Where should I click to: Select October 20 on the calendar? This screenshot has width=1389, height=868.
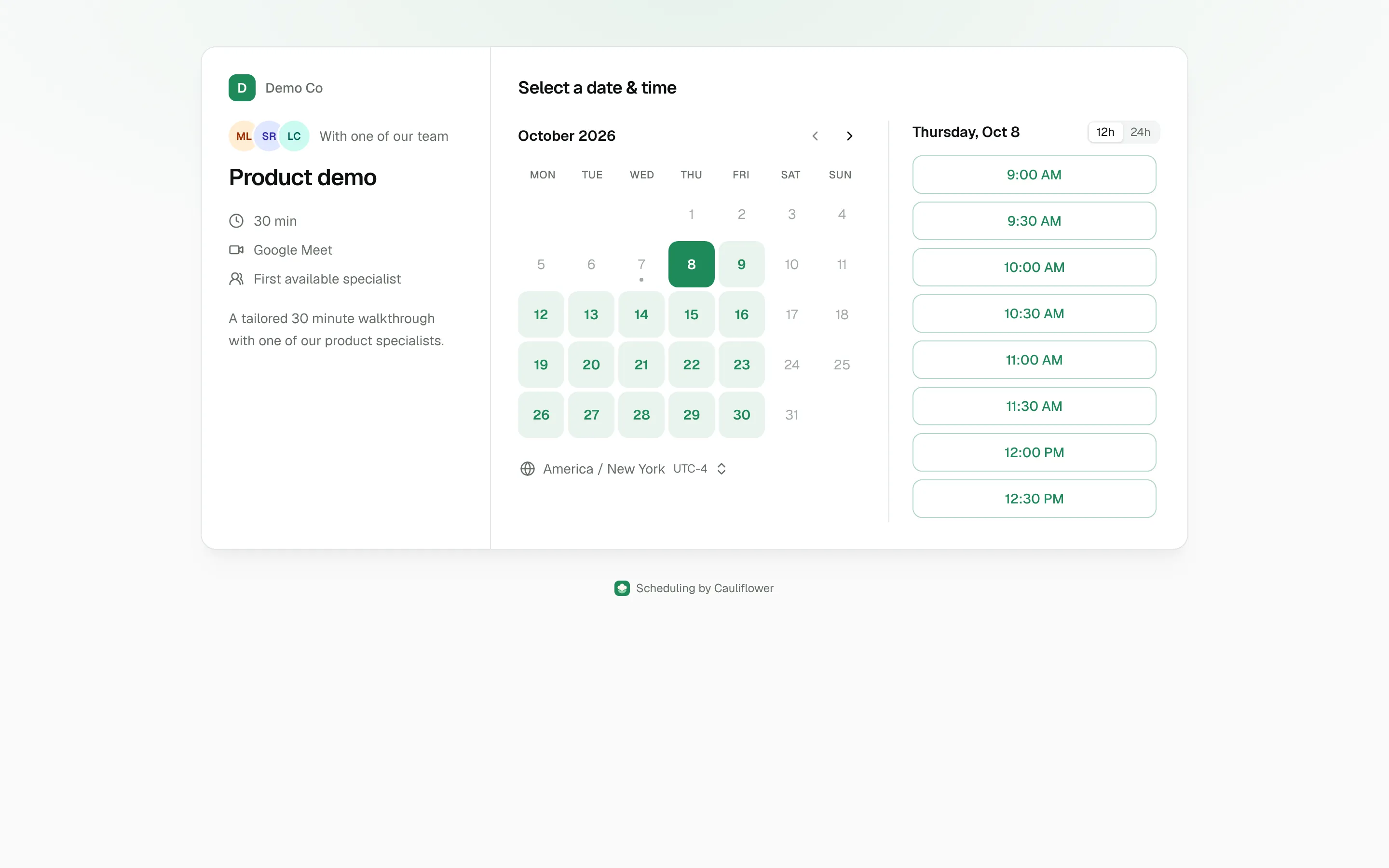point(591,365)
